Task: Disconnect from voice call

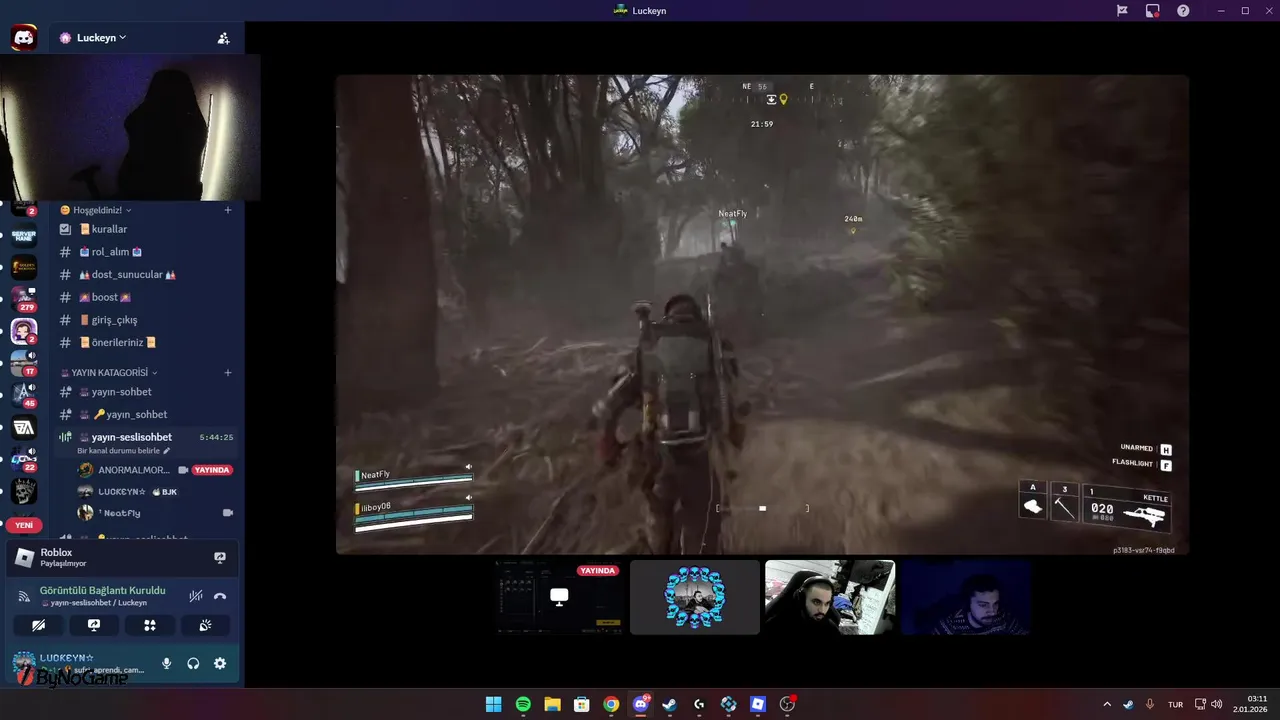Action: 220,596
